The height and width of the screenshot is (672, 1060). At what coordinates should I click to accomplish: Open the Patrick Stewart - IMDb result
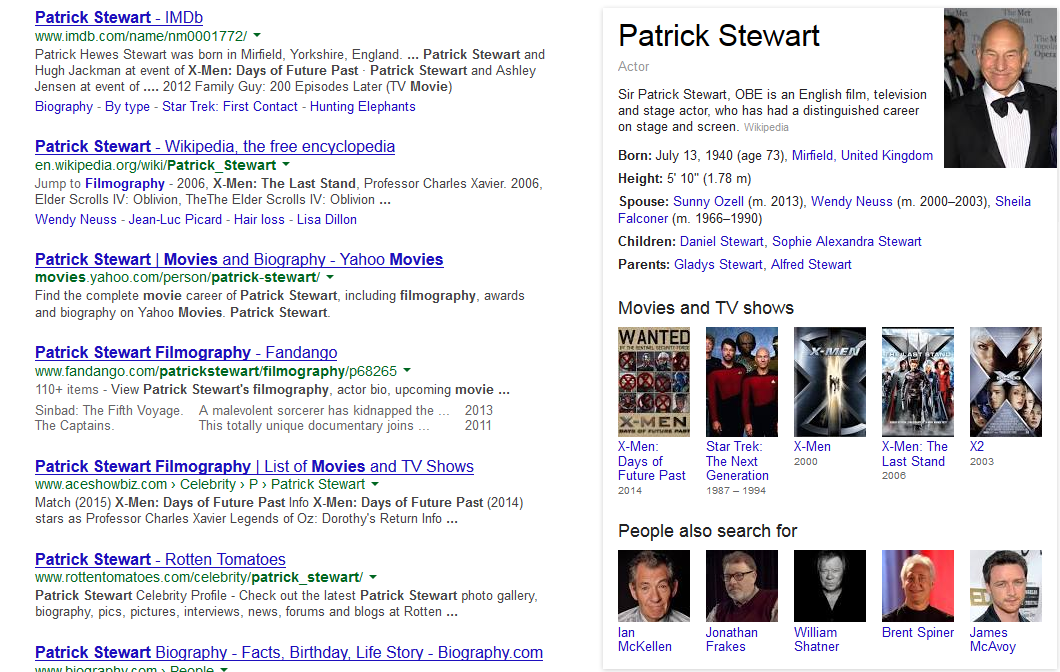point(119,18)
